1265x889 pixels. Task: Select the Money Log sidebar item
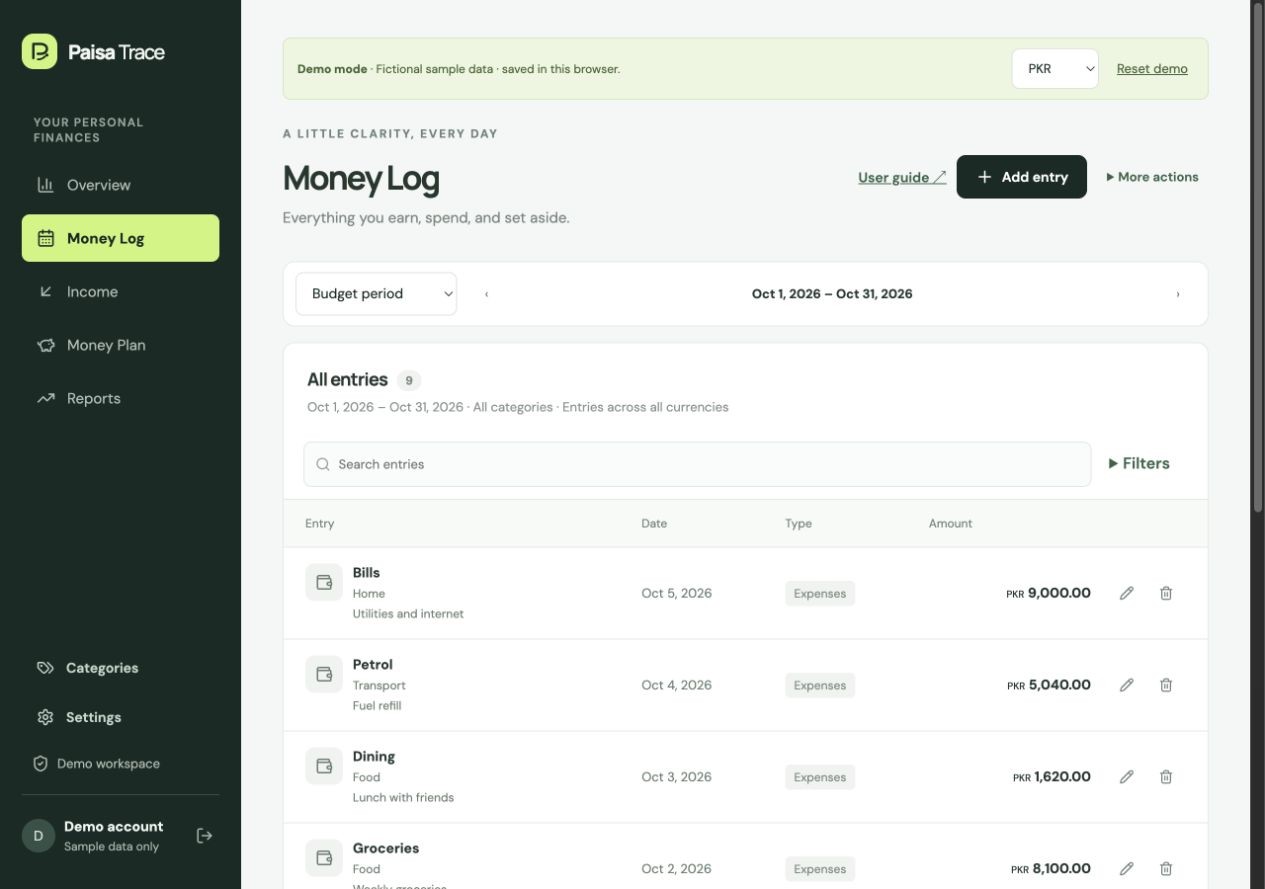120,238
